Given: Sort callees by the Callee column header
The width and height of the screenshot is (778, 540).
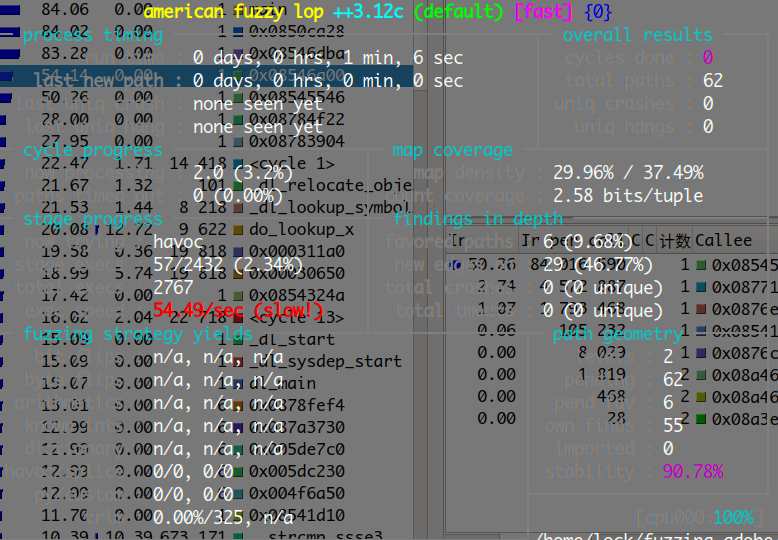Looking at the screenshot, I should click(735, 240).
